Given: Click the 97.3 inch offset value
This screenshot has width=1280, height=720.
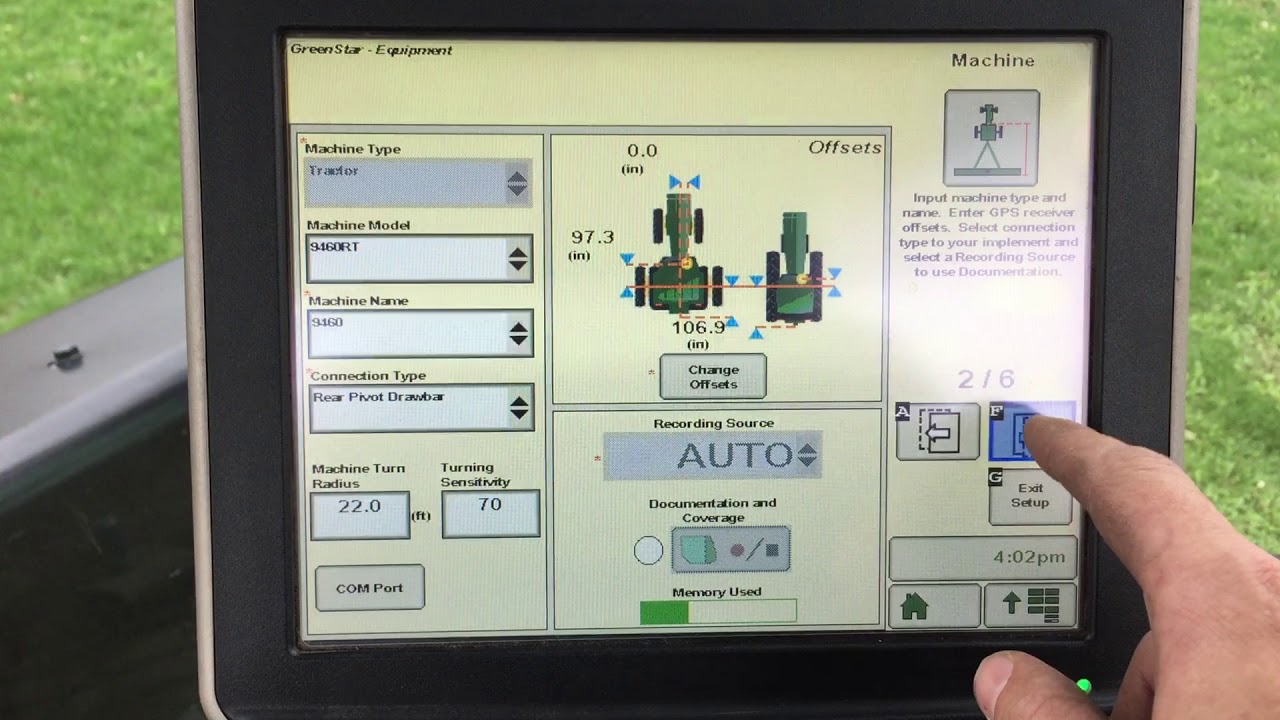Looking at the screenshot, I should tap(592, 237).
